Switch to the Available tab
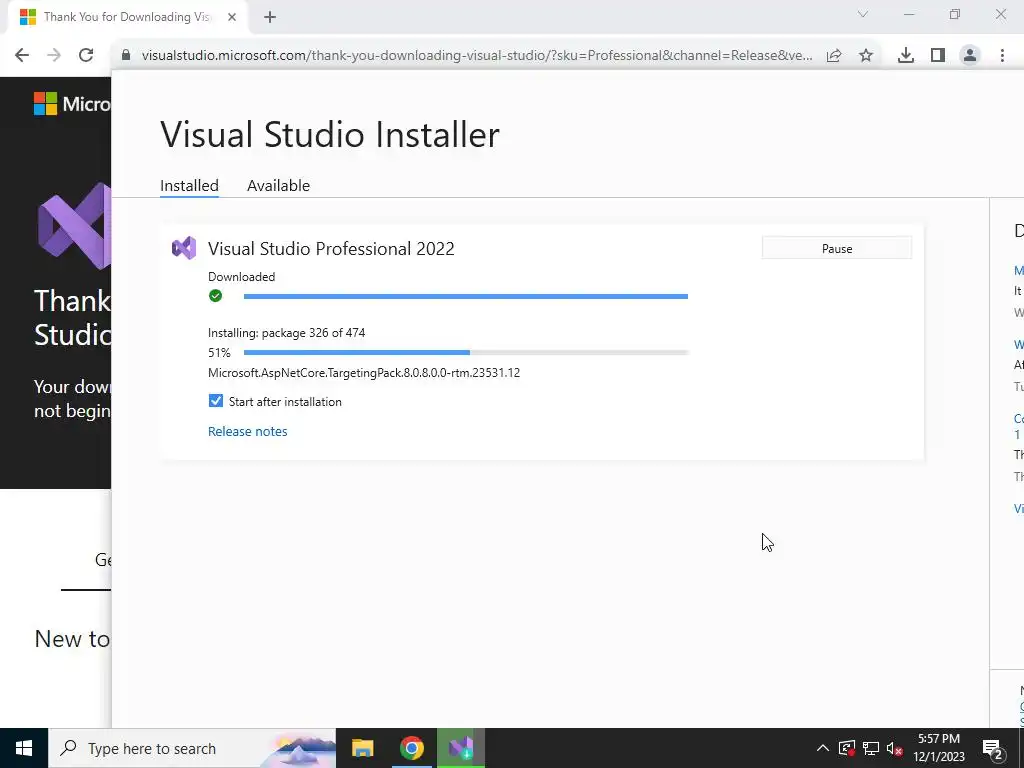Image resolution: width=1024 pixels, height=768 pixels. [278, 185]
